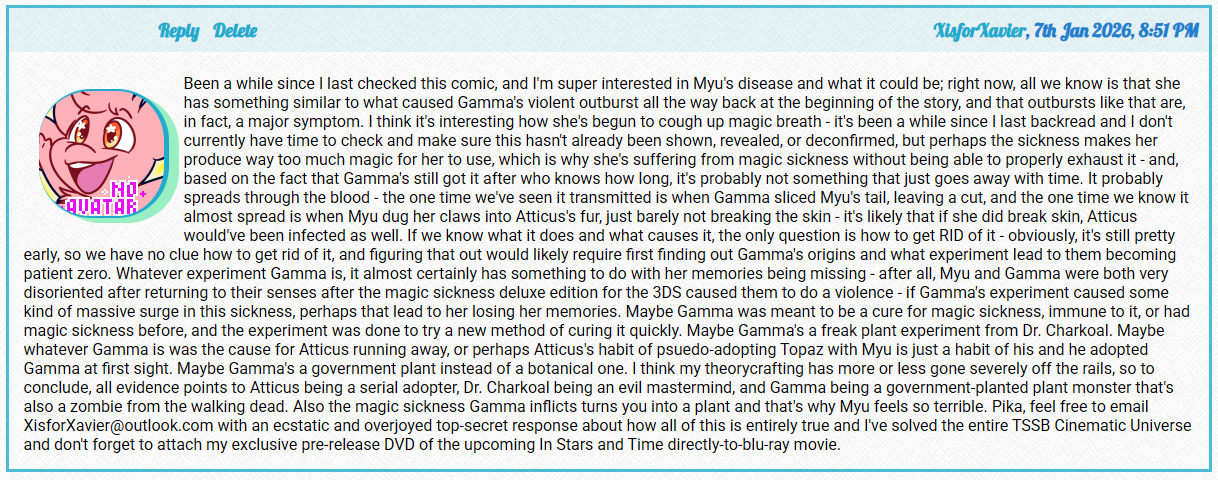The width and height of the screenshot is (1218, 480).
Task: Click the Reply link
Action: [x=179, y=31]
